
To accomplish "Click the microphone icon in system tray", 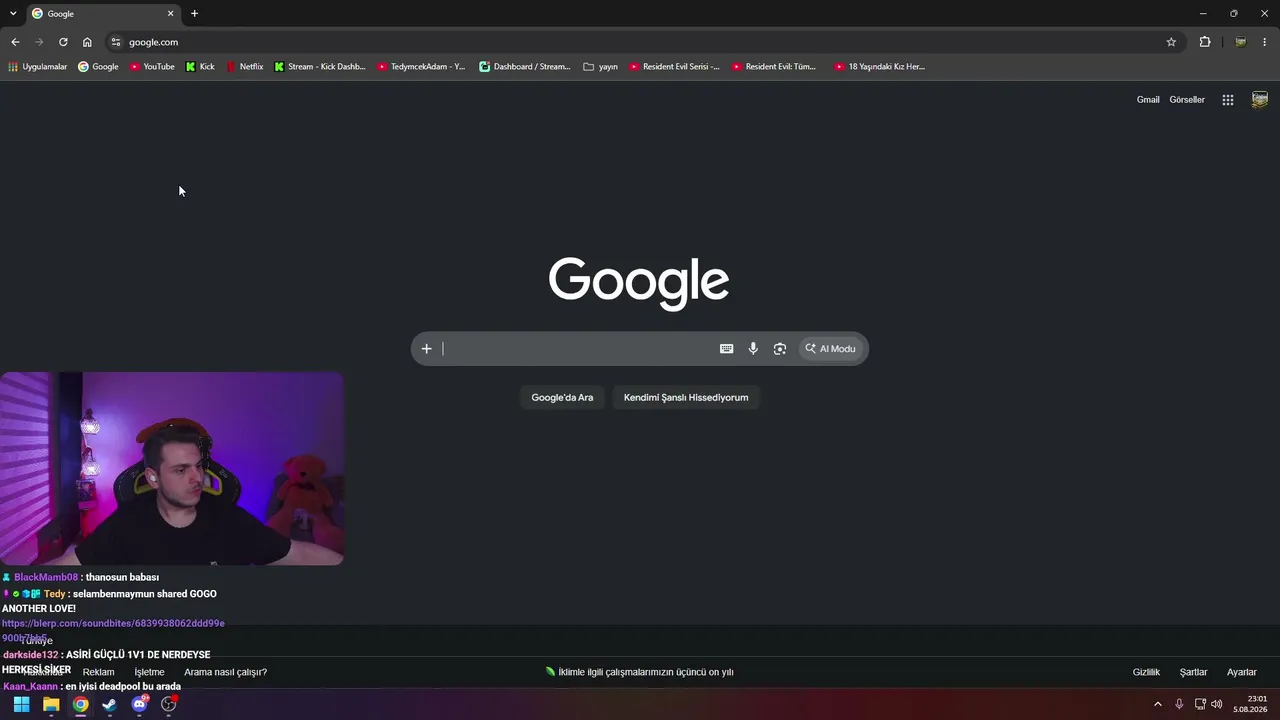I will point(1180,704).
